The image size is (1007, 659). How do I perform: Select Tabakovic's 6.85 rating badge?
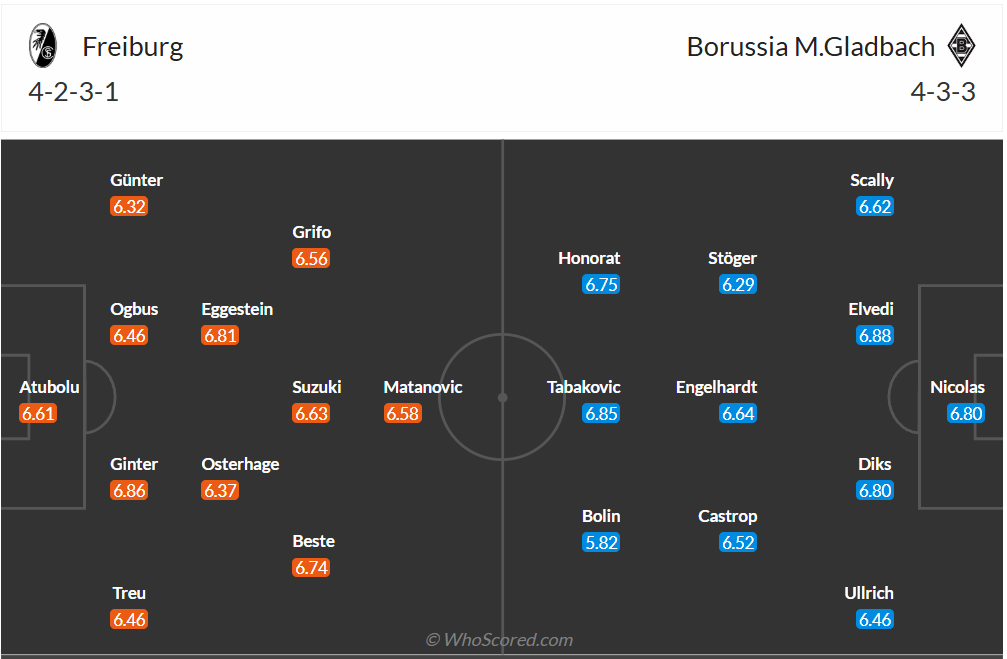click(602, 413)
